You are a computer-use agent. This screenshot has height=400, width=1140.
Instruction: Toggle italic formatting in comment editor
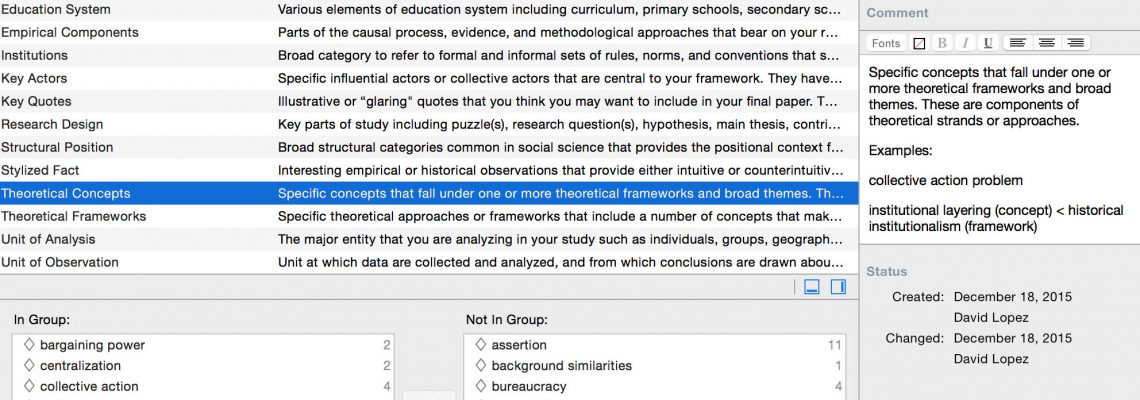pos(965,43)
